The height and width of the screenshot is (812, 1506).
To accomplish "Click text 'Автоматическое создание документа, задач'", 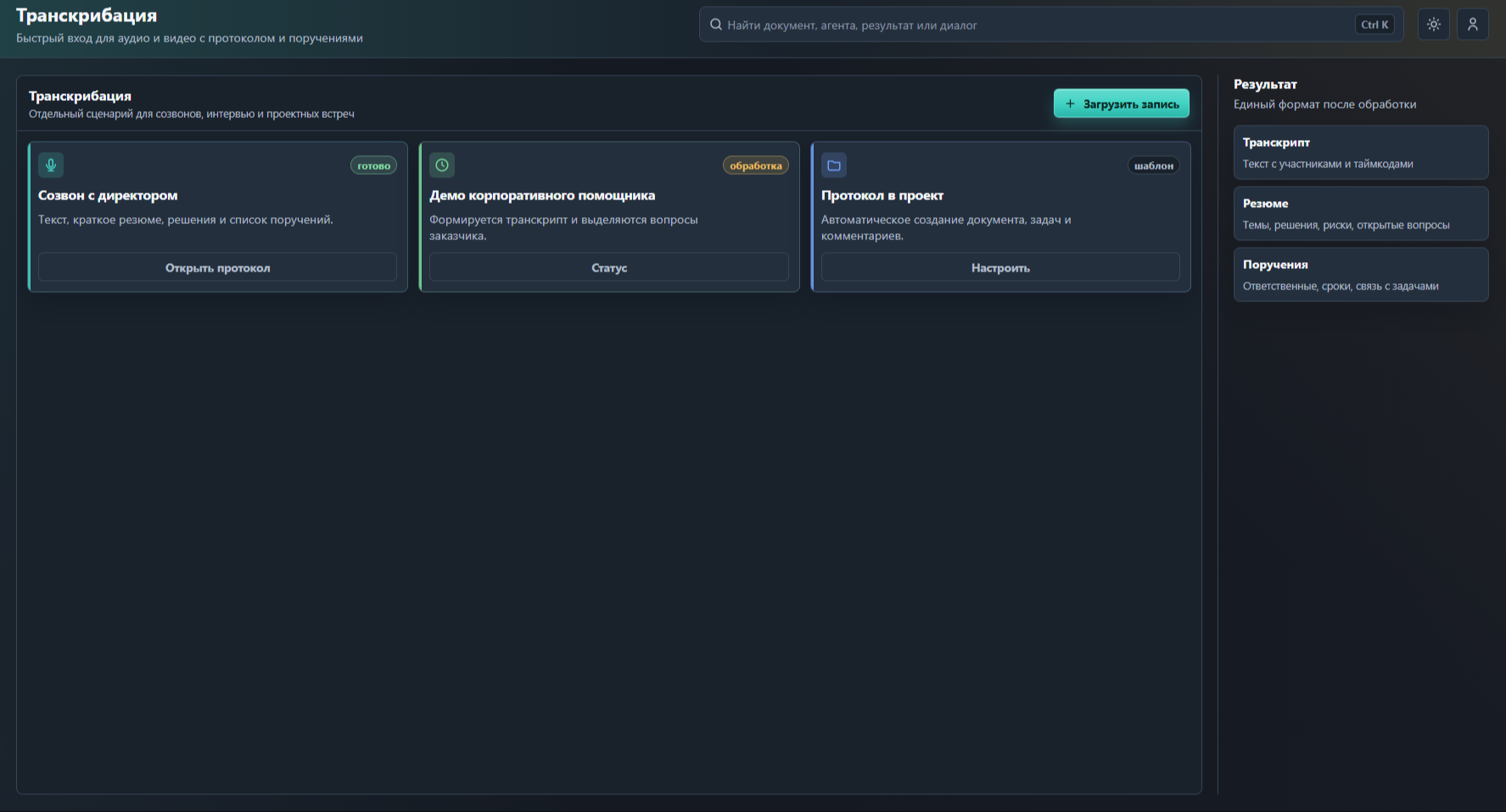I will tap(941, 220).
